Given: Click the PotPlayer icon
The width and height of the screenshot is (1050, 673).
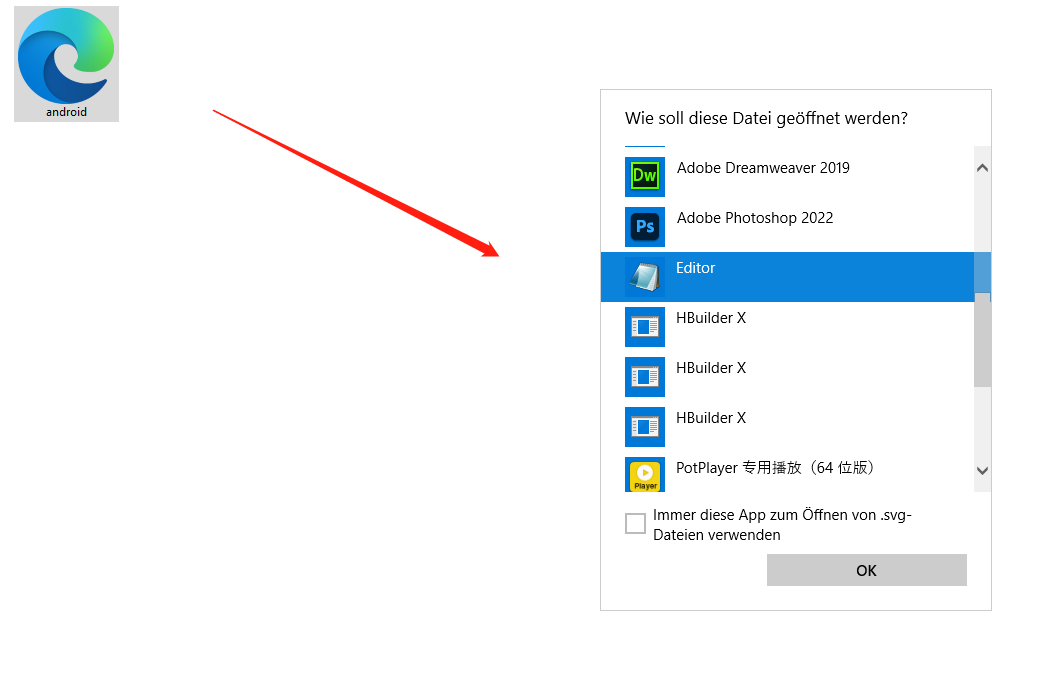Looking at the screenshot, I should click(x=645, y=474).
